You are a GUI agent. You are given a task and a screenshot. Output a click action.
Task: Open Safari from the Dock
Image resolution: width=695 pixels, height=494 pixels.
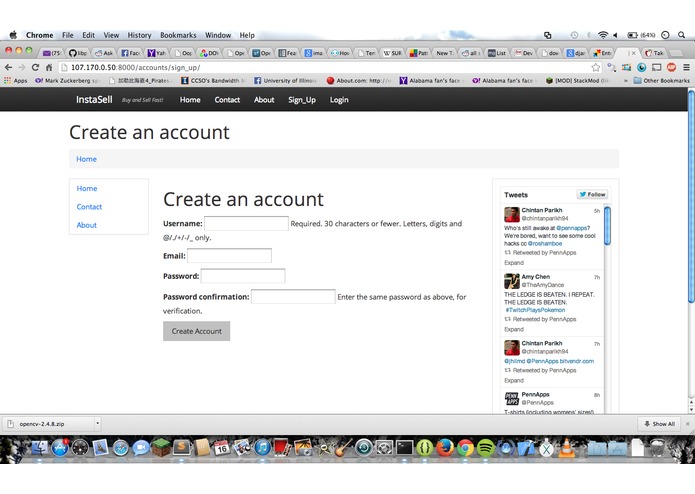pyautogui.click(x=120, y=448)
